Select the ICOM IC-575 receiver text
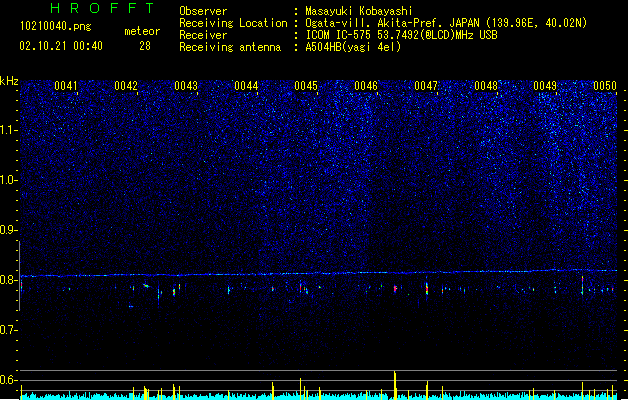The image size is (629, 400). (x=402, y=35)
